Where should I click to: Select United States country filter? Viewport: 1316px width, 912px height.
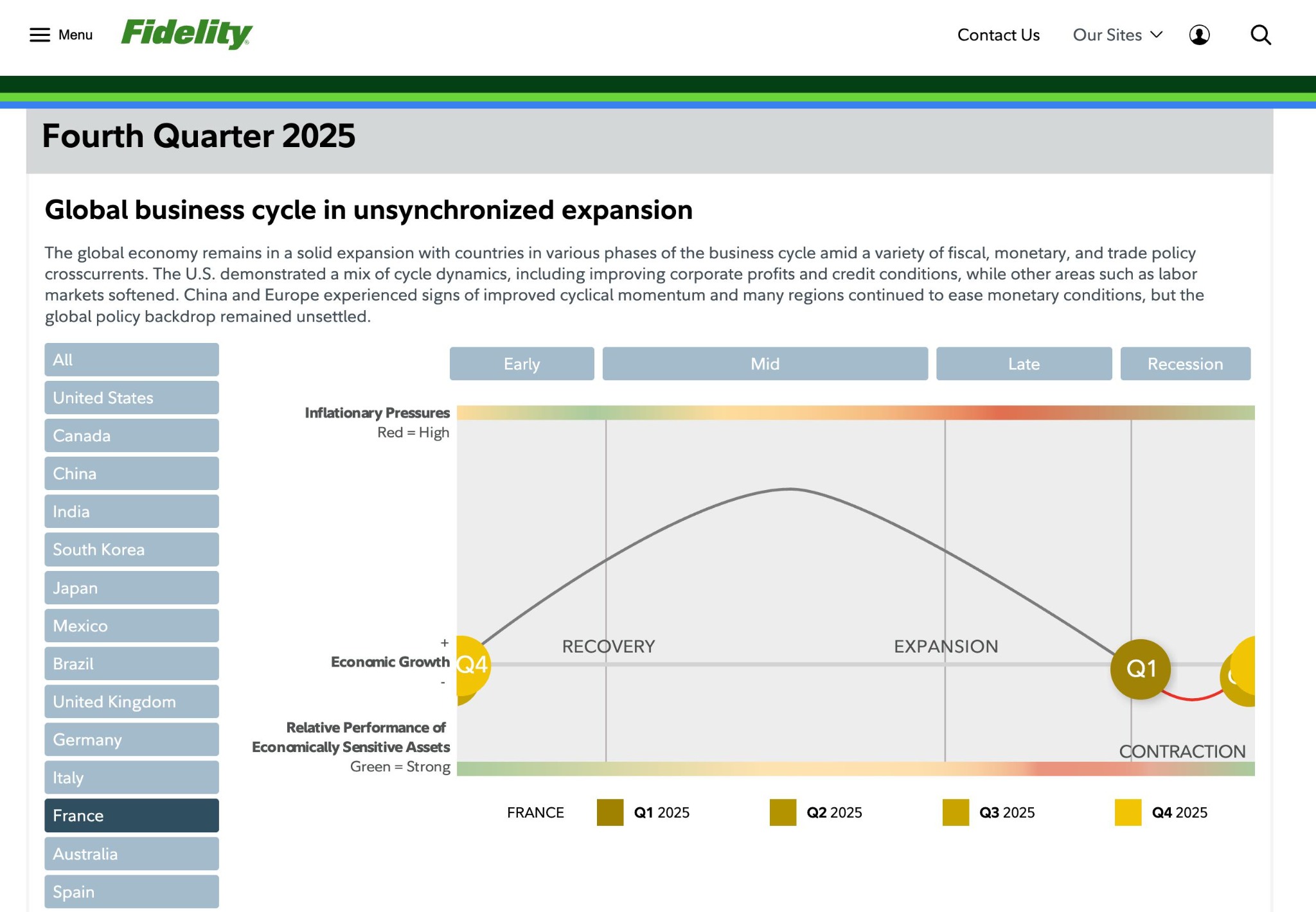coord(131,398)
